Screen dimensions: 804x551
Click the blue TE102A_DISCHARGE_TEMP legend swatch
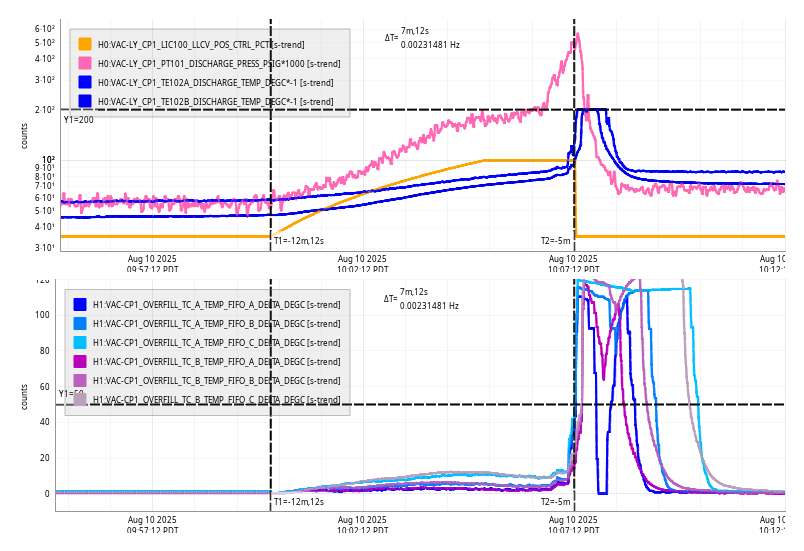point(85,82)
